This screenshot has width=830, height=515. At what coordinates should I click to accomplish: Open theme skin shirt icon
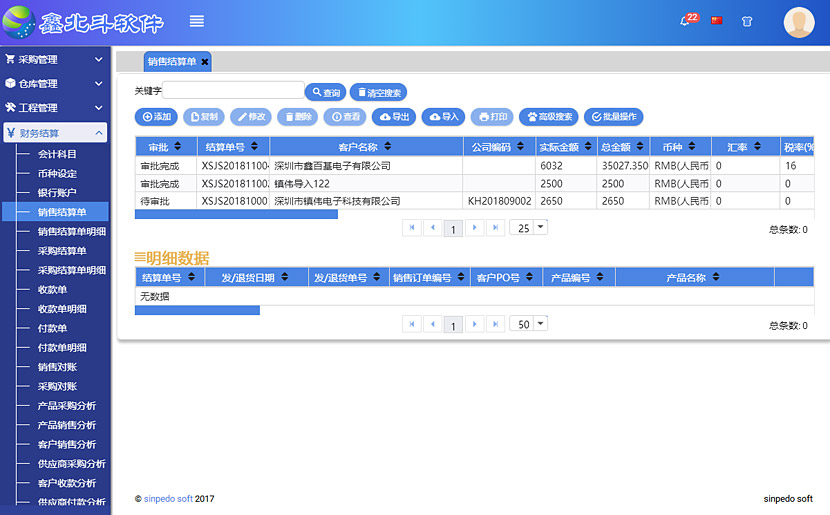point(747,21)
